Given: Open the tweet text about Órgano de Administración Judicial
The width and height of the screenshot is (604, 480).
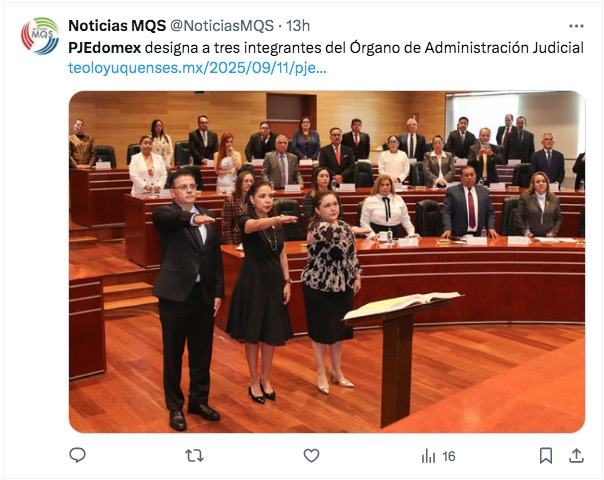Looking at the screenshot, I should point(326,48).
